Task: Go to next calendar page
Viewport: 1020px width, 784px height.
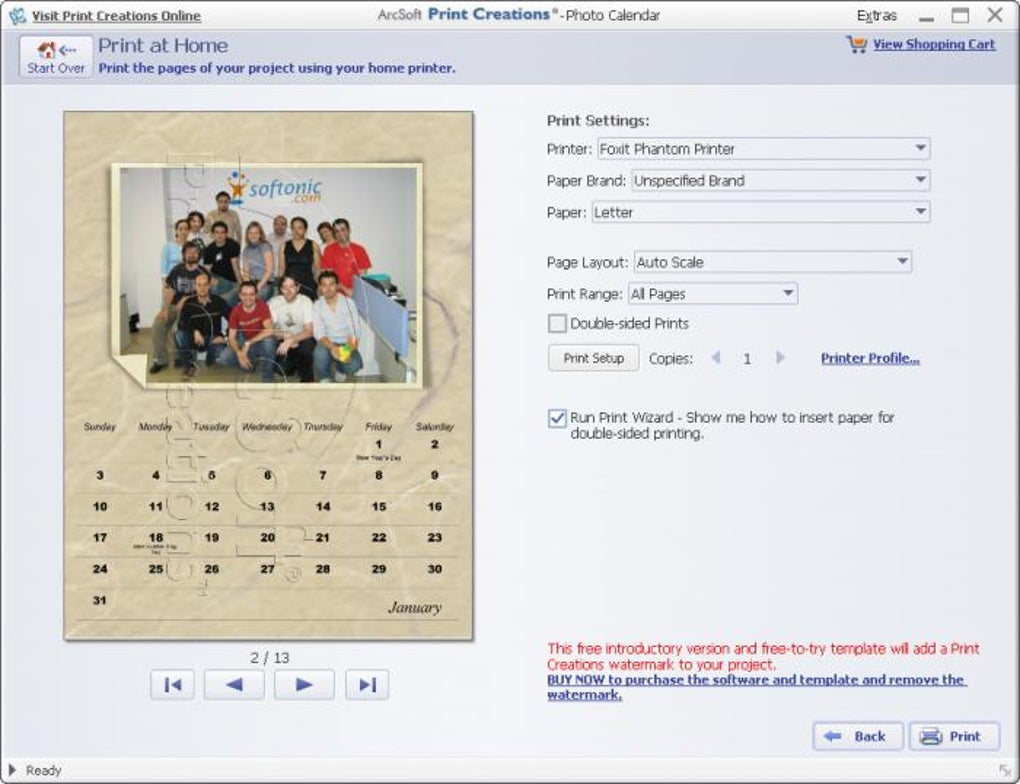Action: tap(304, 684)
